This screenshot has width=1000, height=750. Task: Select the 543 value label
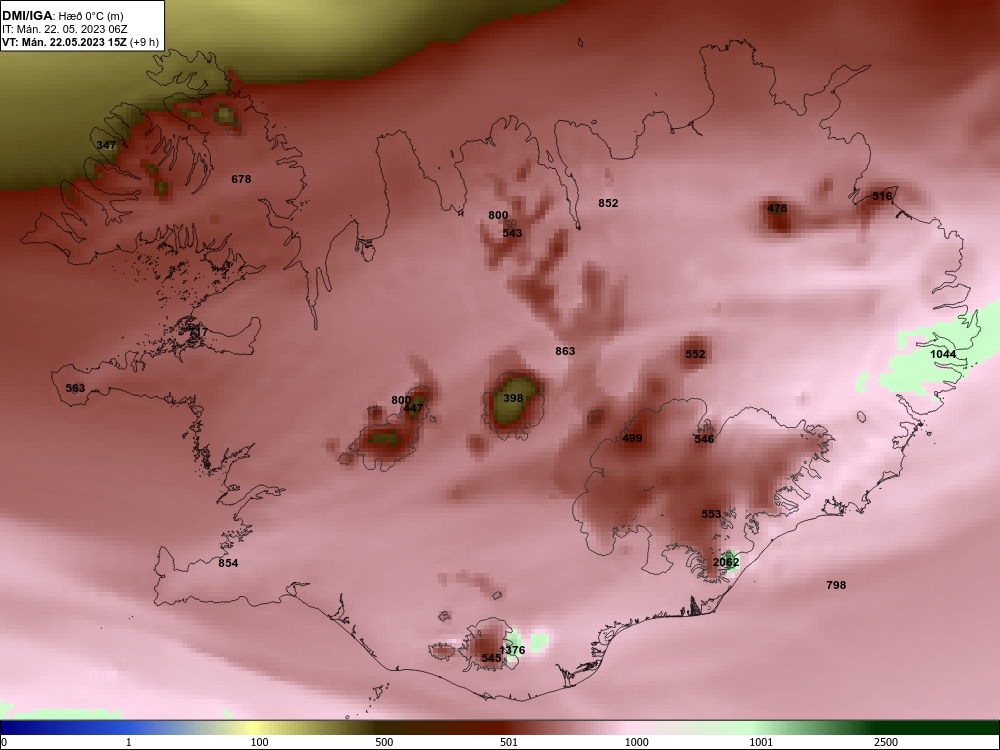[512, 233]
